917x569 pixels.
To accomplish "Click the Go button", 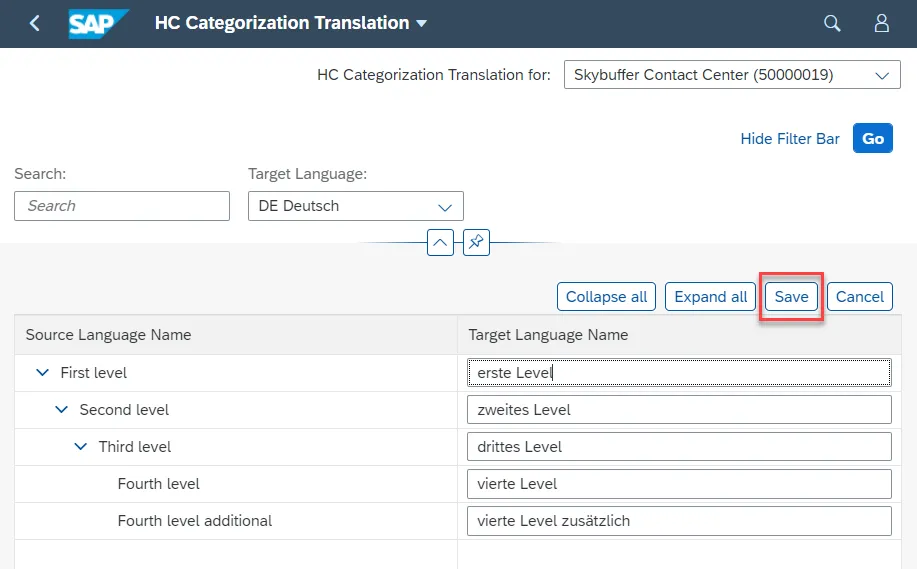I will coord(873,138).
